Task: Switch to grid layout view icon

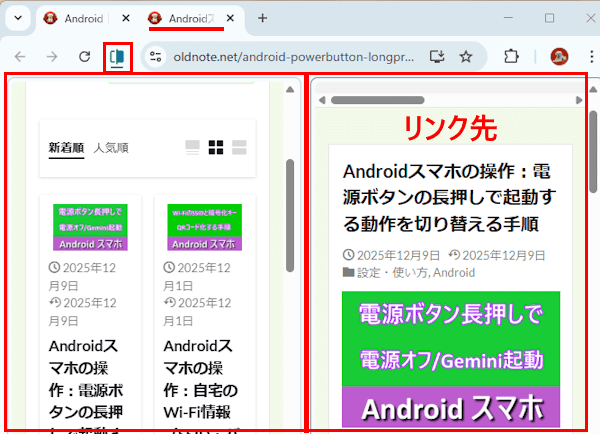Action: tap(216, 147)
